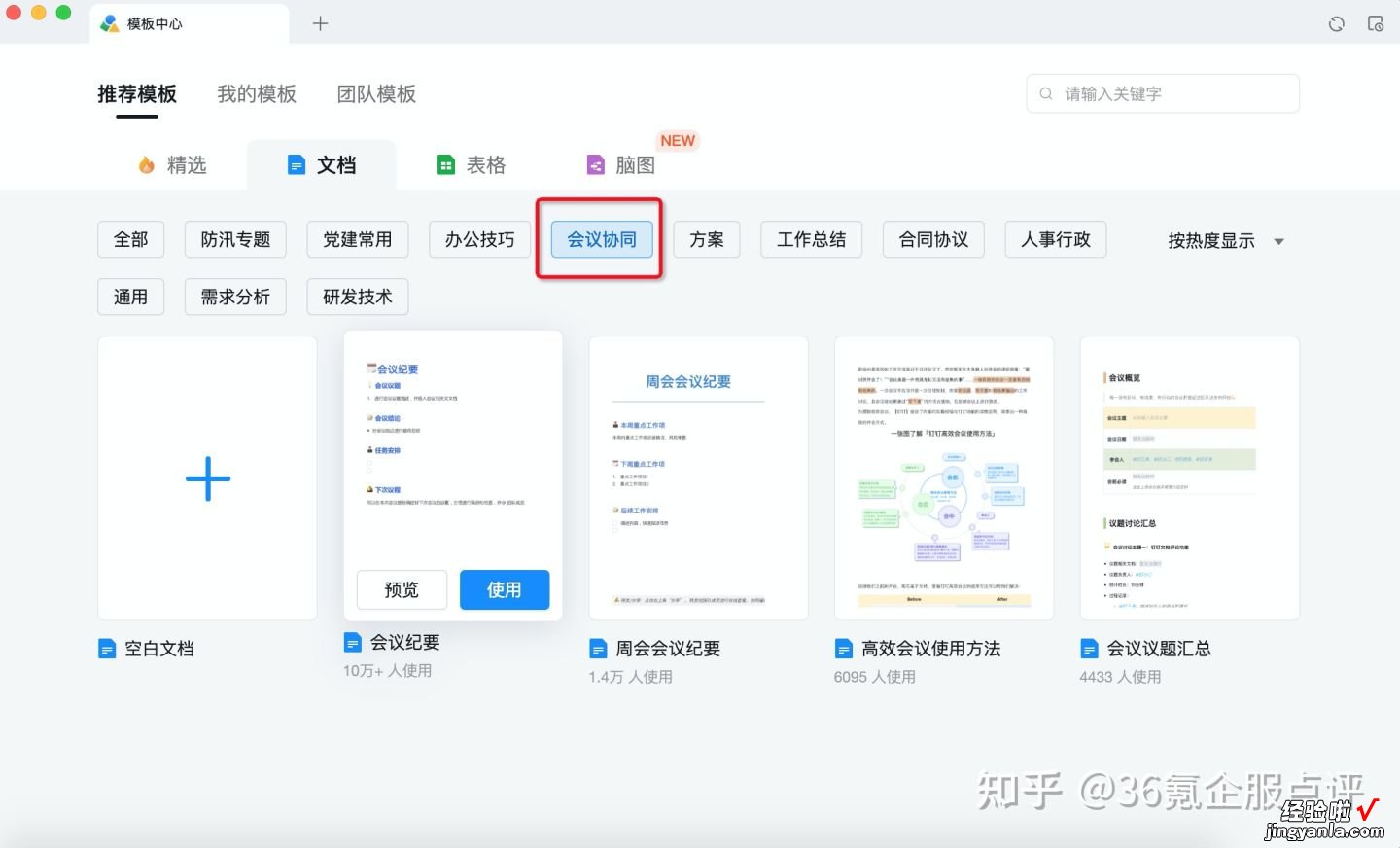Screen dimensions: 1400x848
Task: Click the refresh sync icon at top right
Action: pyautogui.click(x=1337, y=23)
